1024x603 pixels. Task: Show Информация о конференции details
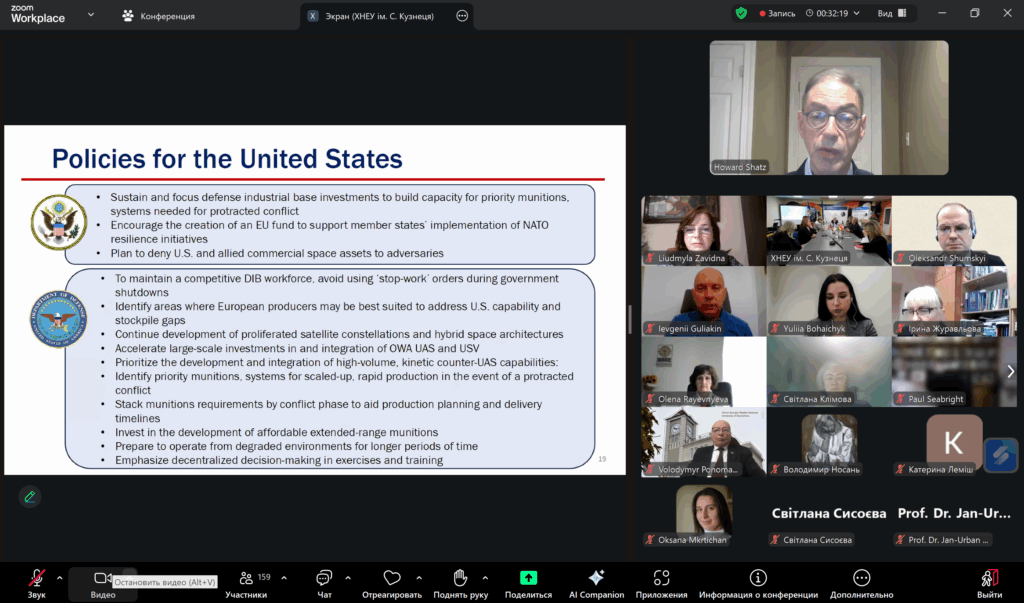point(758,582)
